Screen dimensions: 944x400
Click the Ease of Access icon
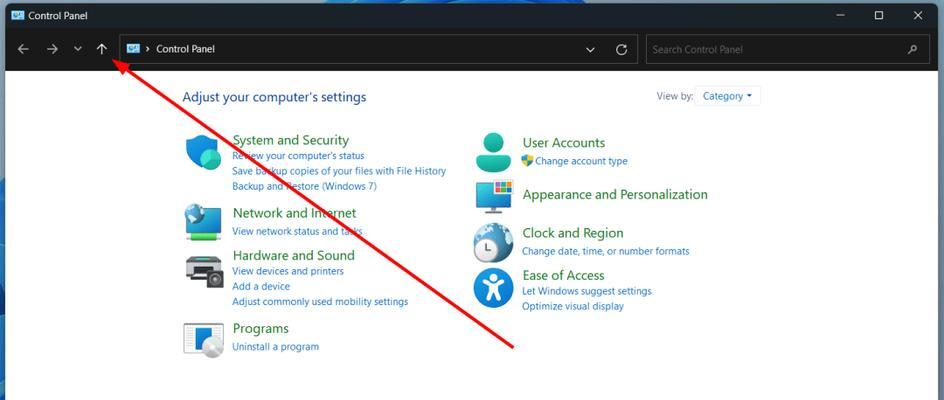click(493, 288)
